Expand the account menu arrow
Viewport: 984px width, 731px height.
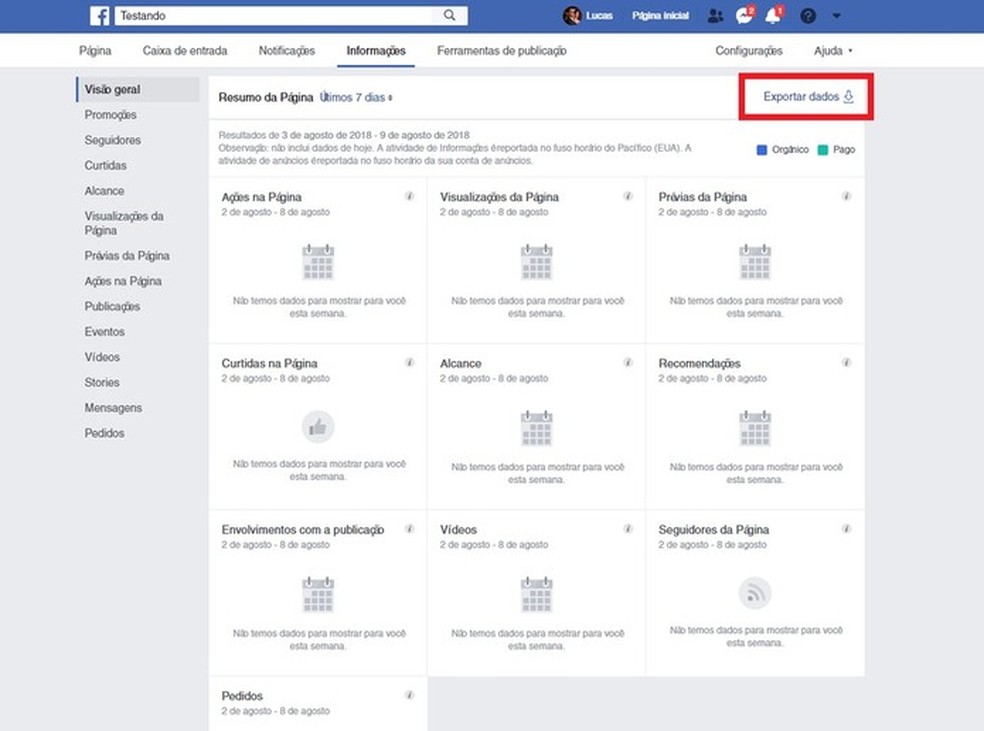837,16
